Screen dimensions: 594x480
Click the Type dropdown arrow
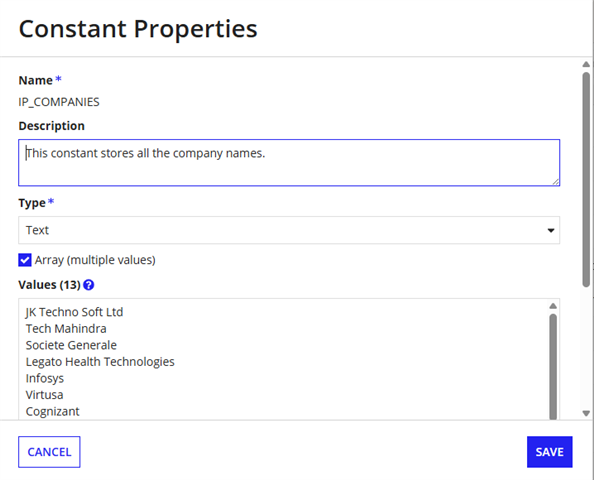pos(551,230)
